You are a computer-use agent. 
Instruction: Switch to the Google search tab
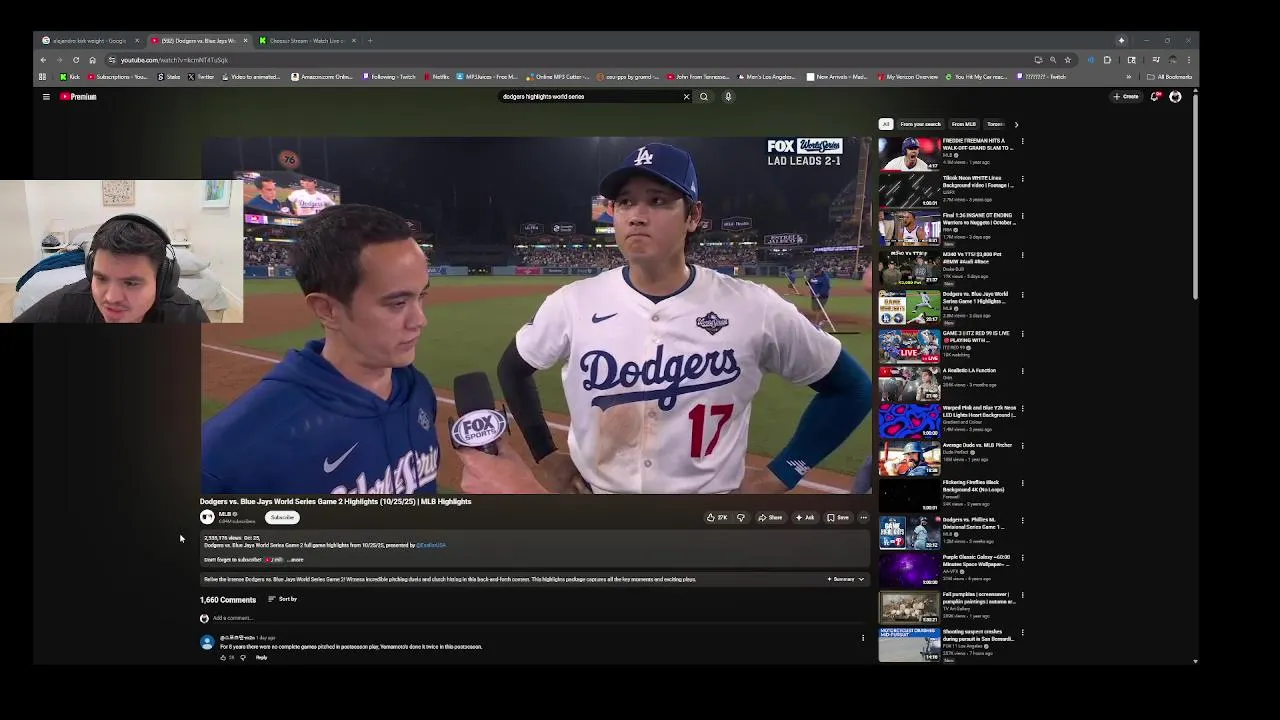tap(89, 41)
